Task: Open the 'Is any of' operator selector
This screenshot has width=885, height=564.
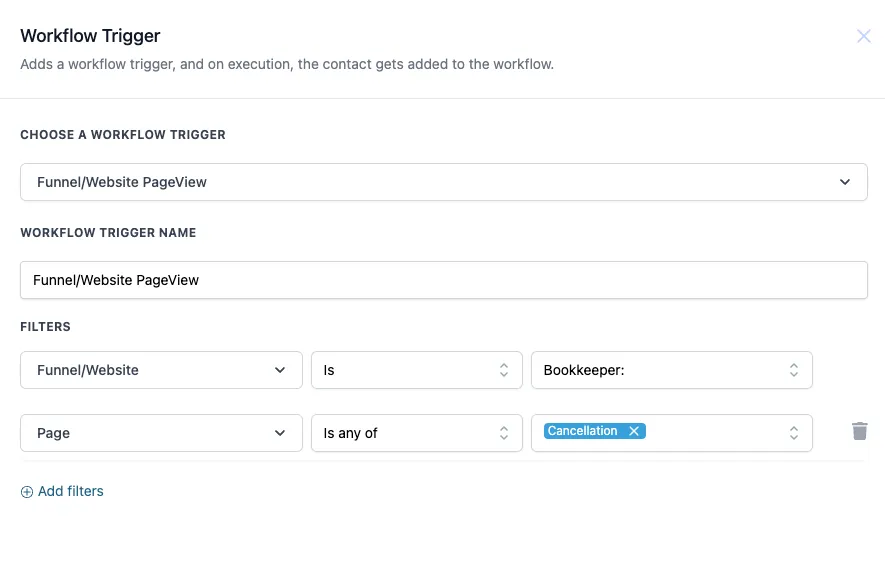Action: click(417, 433)
